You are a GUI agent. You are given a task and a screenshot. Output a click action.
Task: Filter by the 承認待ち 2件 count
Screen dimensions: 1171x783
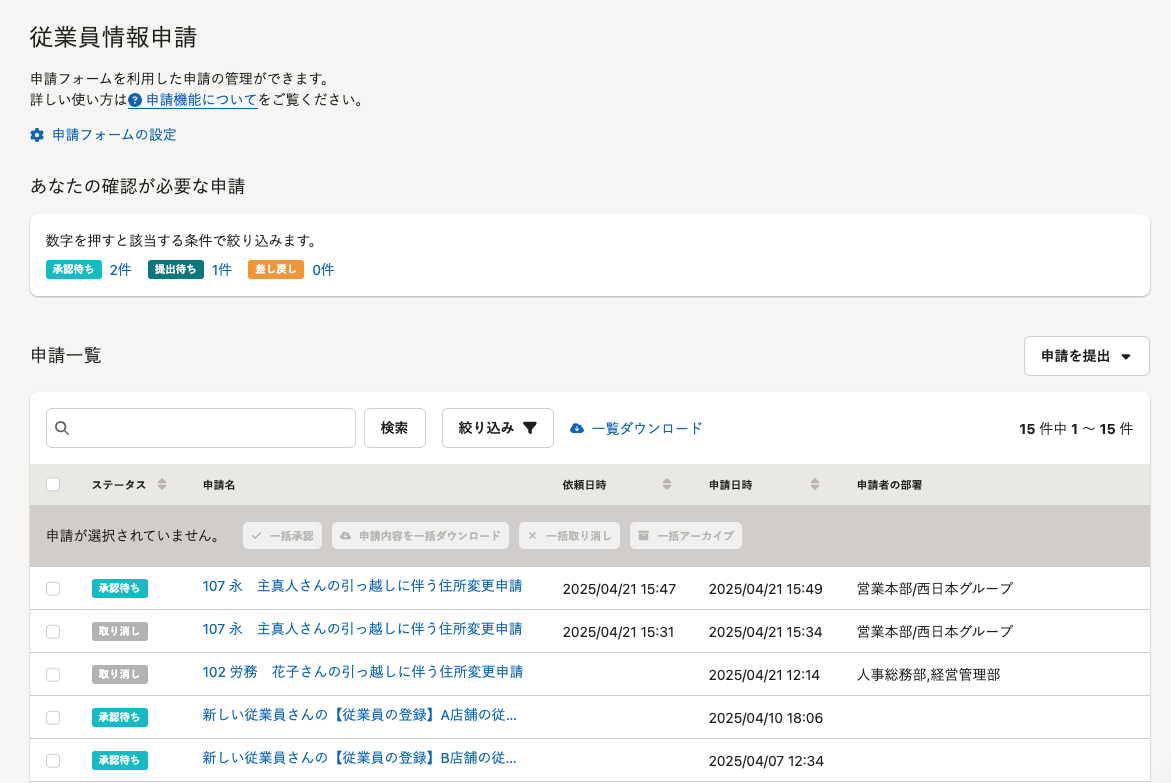coord(120,270)
